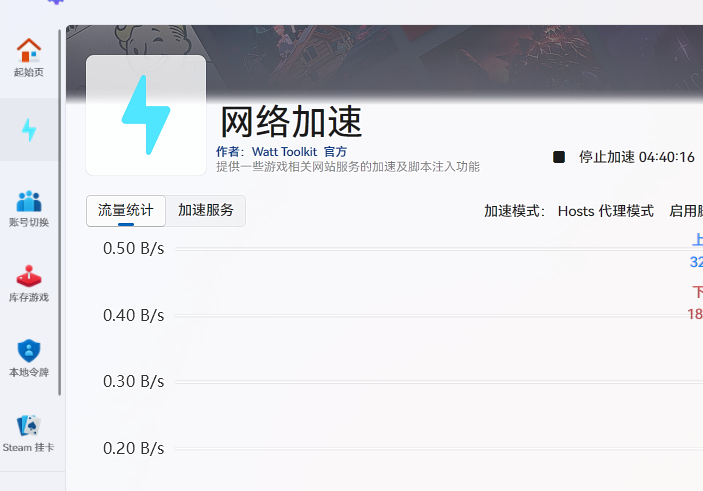Select the lightning bolt network acceleration sidebar icon
The width and height of the screenshot is (703, 491).
coord(29,130)
